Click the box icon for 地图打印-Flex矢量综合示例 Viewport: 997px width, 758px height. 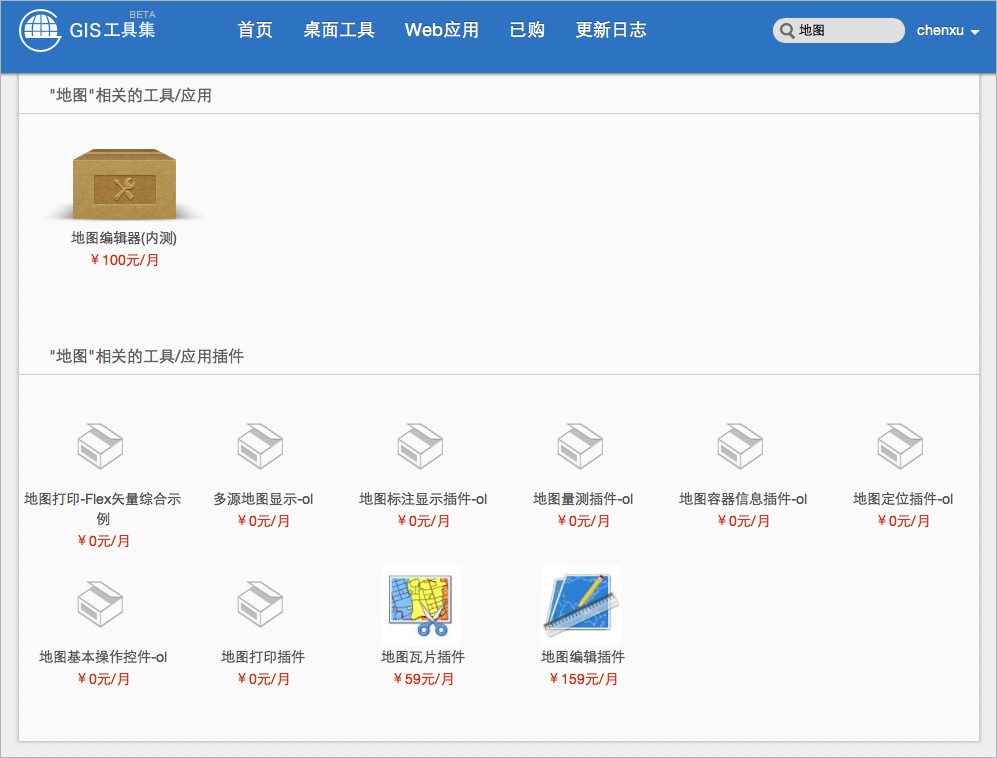click(x=100, y=446)
